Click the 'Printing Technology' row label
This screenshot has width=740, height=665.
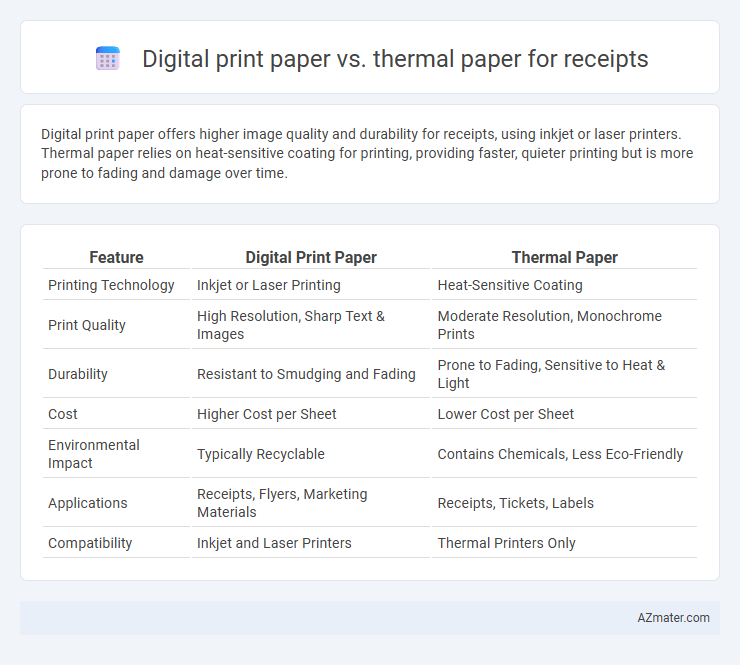point(111,285)
